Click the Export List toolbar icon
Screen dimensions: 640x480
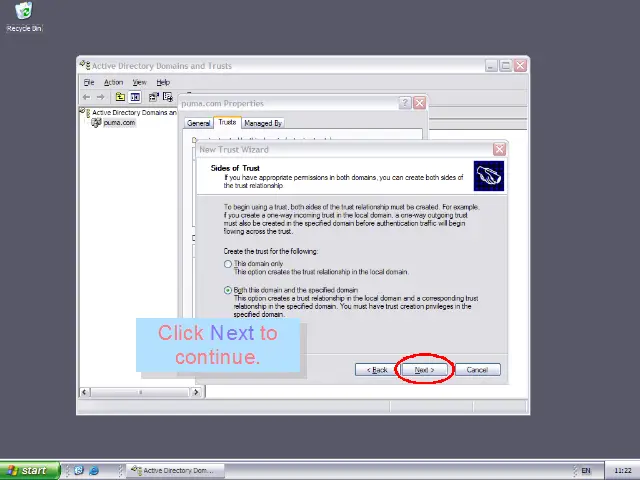168,97
